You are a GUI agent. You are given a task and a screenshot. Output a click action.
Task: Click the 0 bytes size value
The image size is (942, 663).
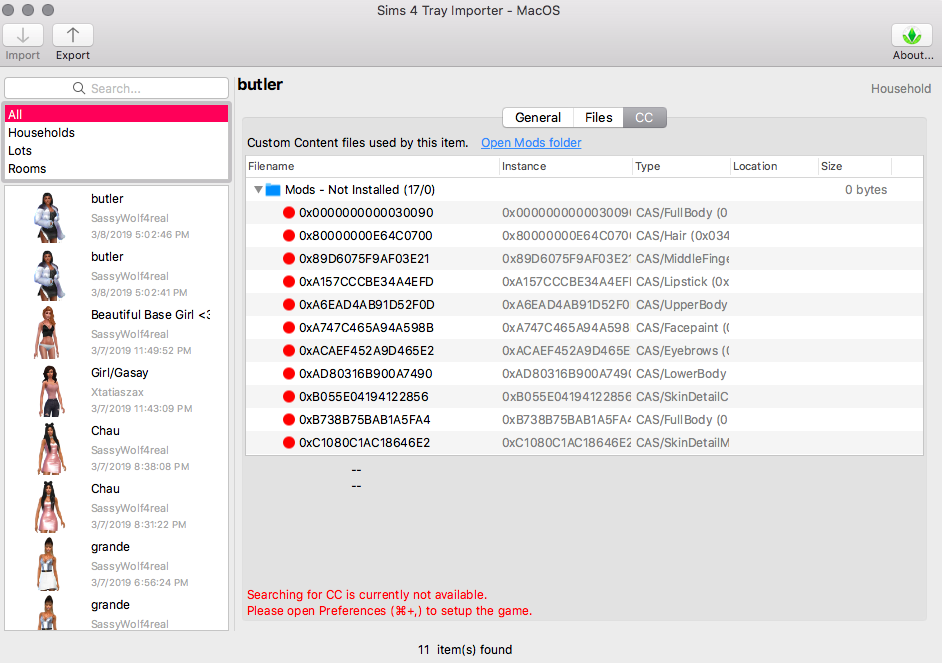pos(866,190)
